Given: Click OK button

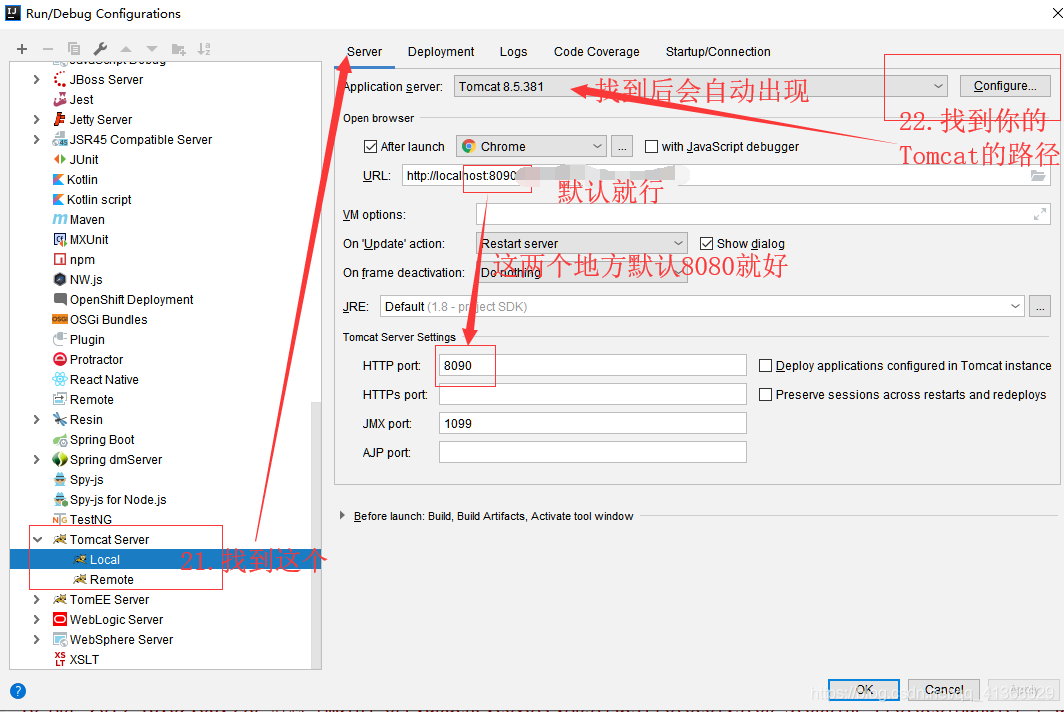Looking at the screenshot, I should (864, 690).
